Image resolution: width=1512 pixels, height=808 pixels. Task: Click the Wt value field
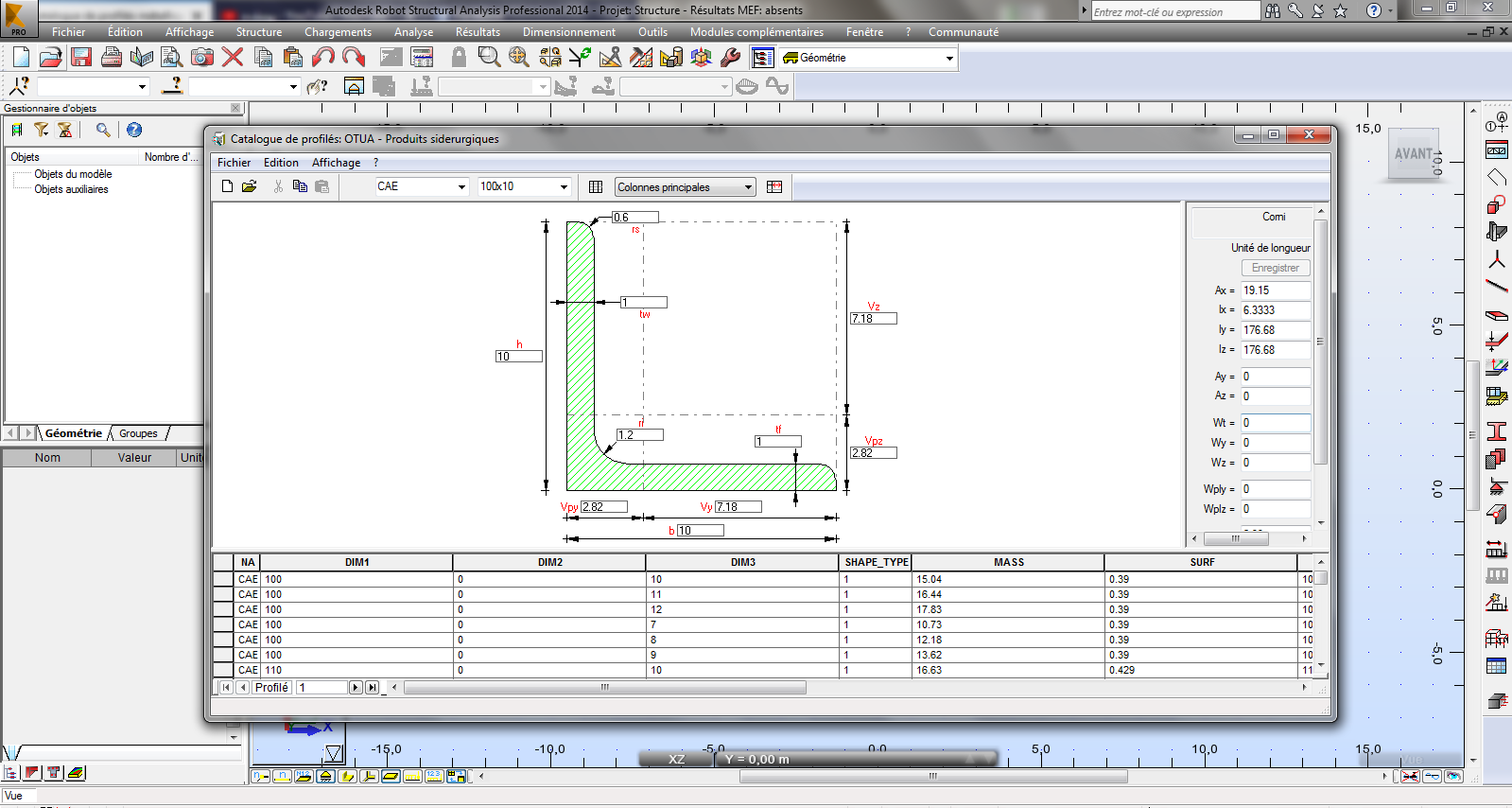1276,423
